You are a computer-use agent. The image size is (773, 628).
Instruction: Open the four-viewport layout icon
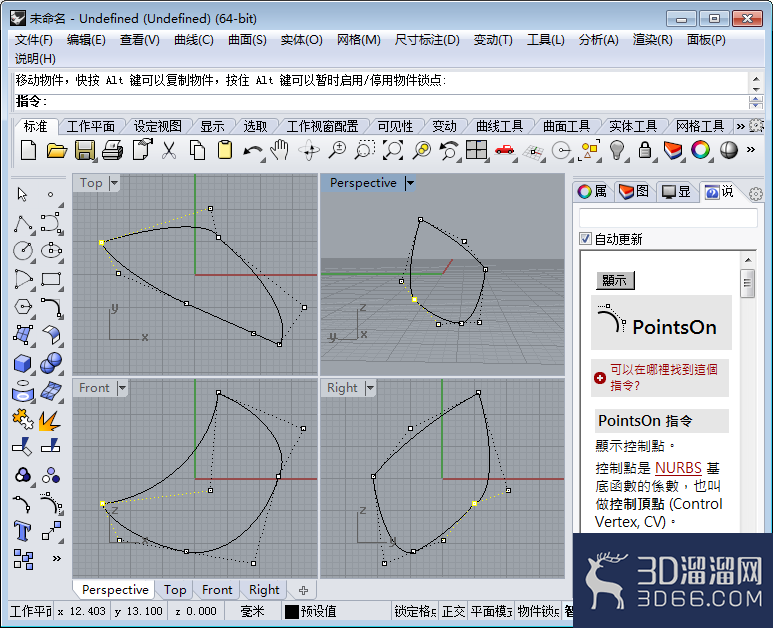click(476, 150)
